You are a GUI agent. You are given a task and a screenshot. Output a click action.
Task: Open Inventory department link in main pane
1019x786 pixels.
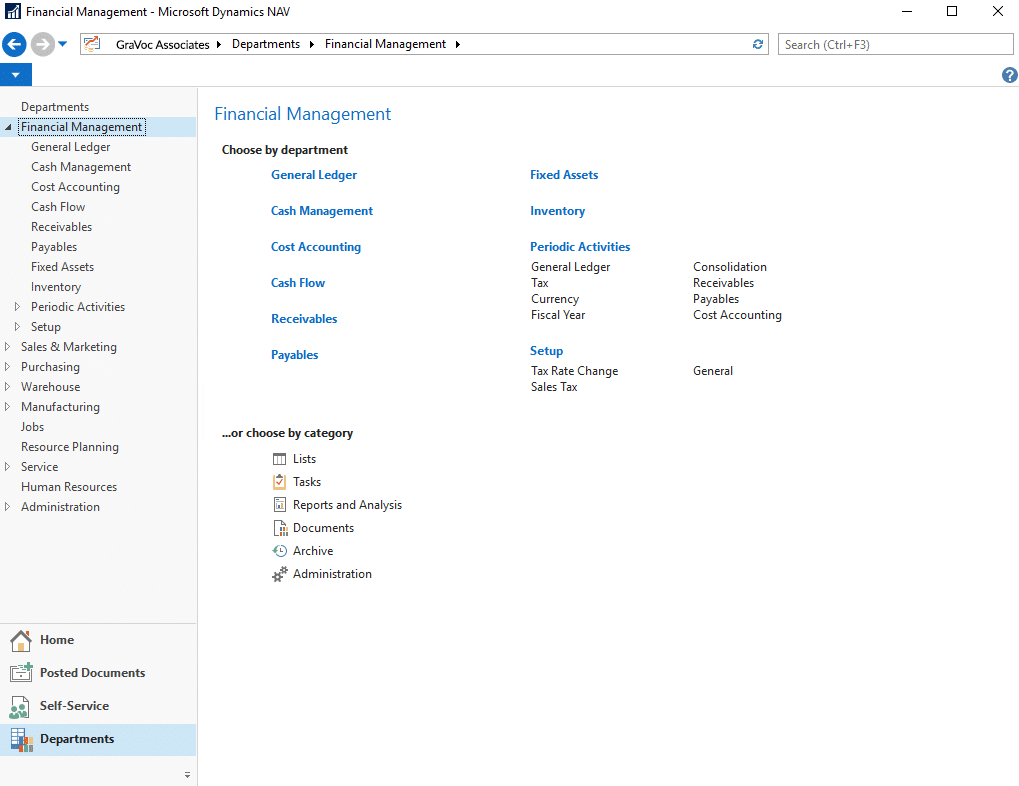[x=558, y=211]
